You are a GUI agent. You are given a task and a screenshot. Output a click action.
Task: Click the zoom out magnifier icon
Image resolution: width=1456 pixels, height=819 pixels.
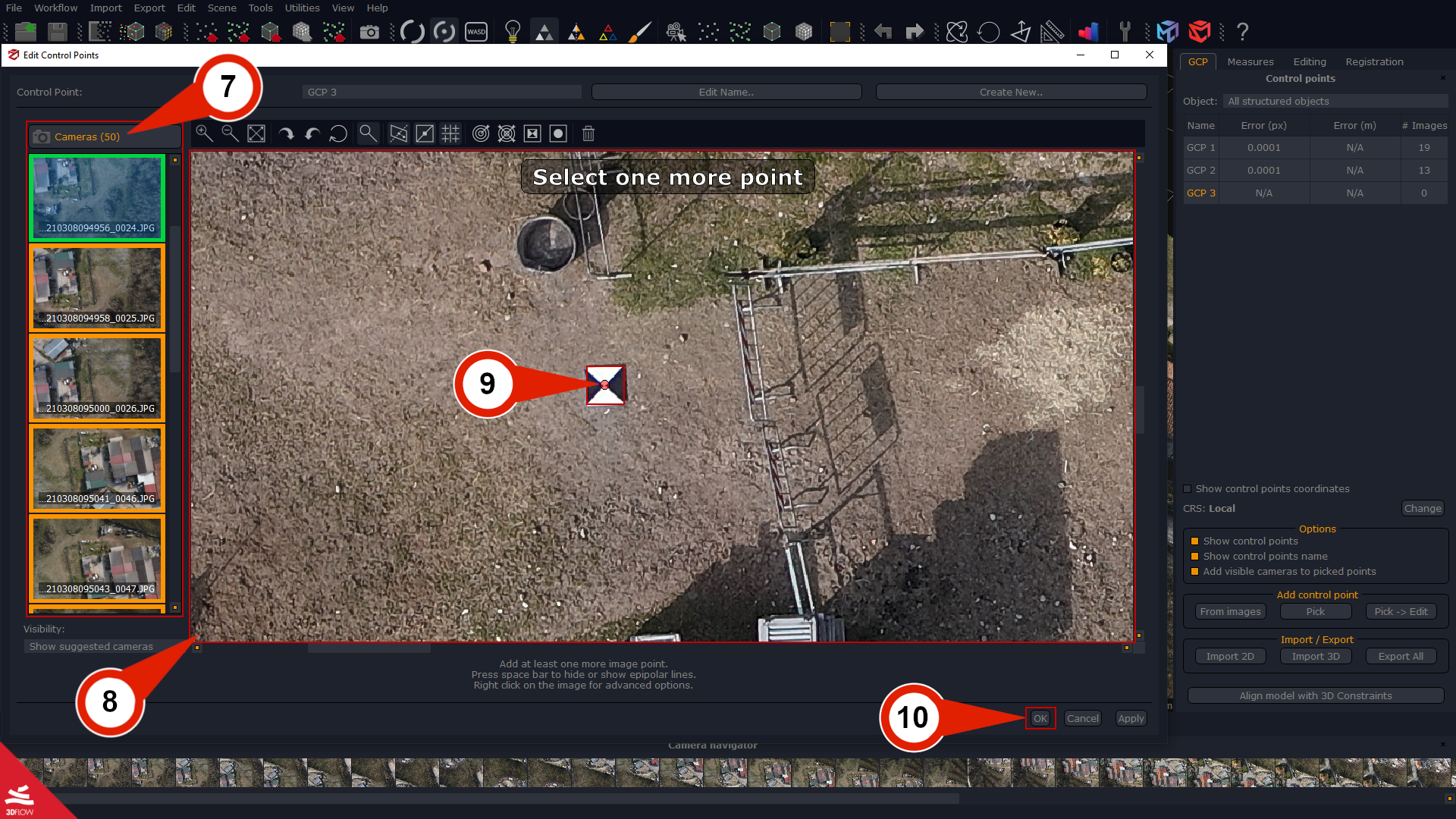[230, 133]
